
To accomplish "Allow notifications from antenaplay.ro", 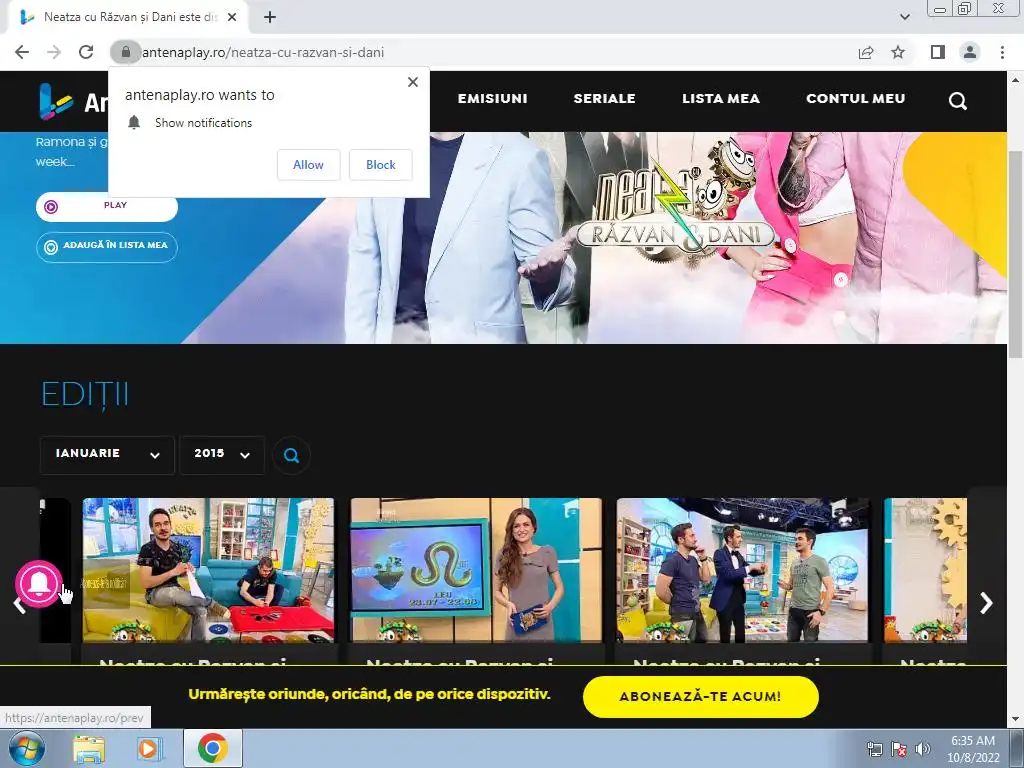I will click(308, 165).
